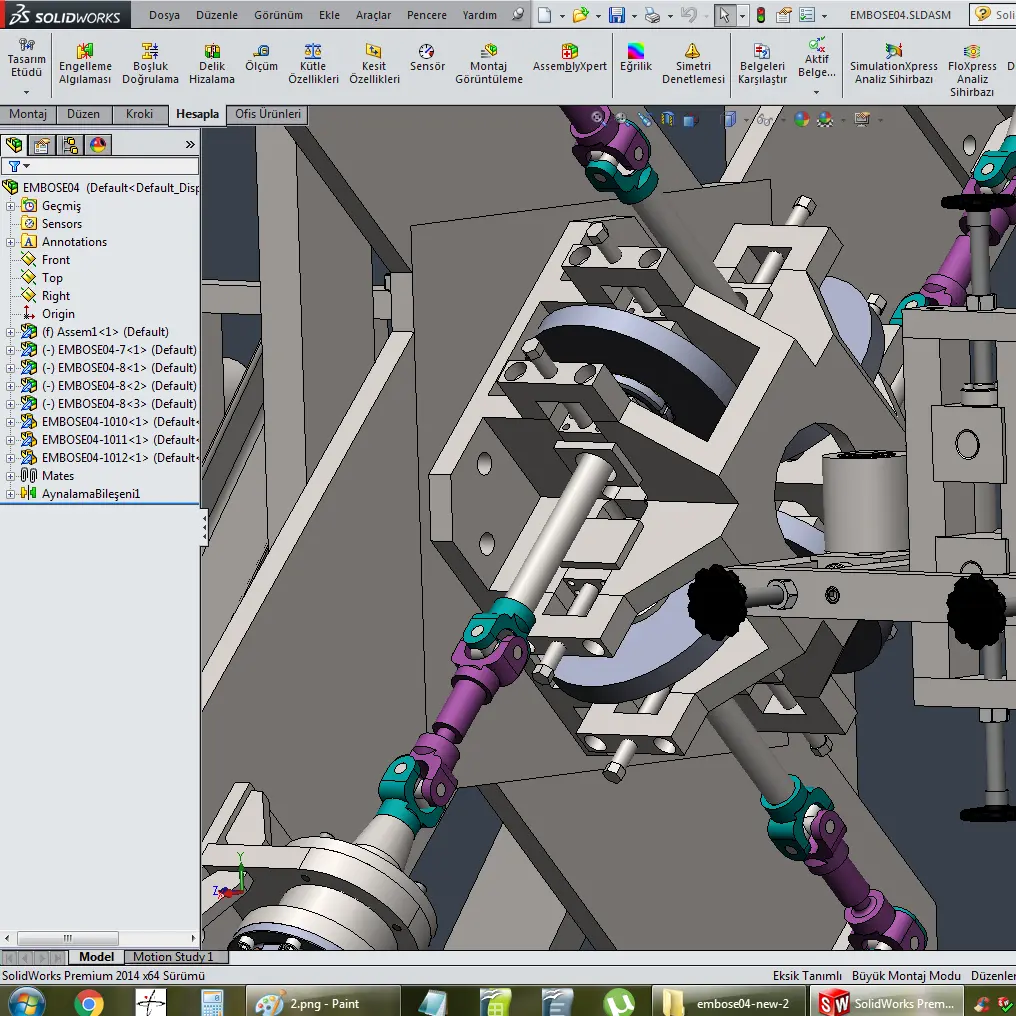Expand the Geçmiş tree node
This screenshot has height=1016, width=1016.
(x=10, y=206)
